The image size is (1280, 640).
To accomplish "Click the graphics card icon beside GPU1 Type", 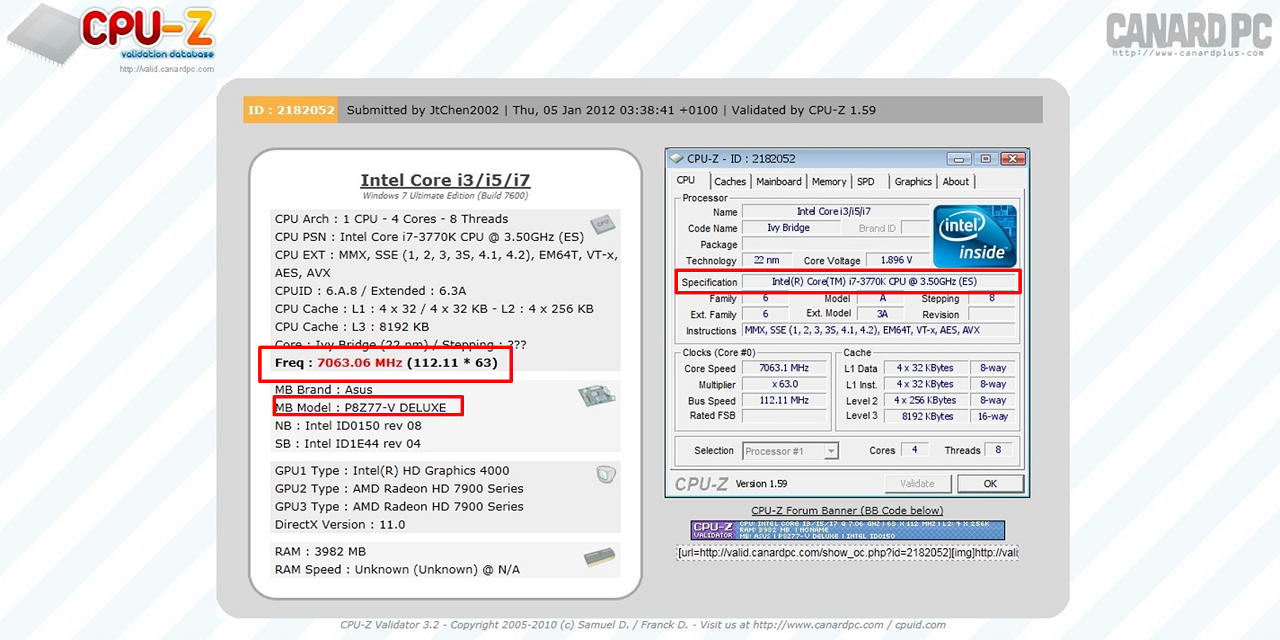I will 605,474.
